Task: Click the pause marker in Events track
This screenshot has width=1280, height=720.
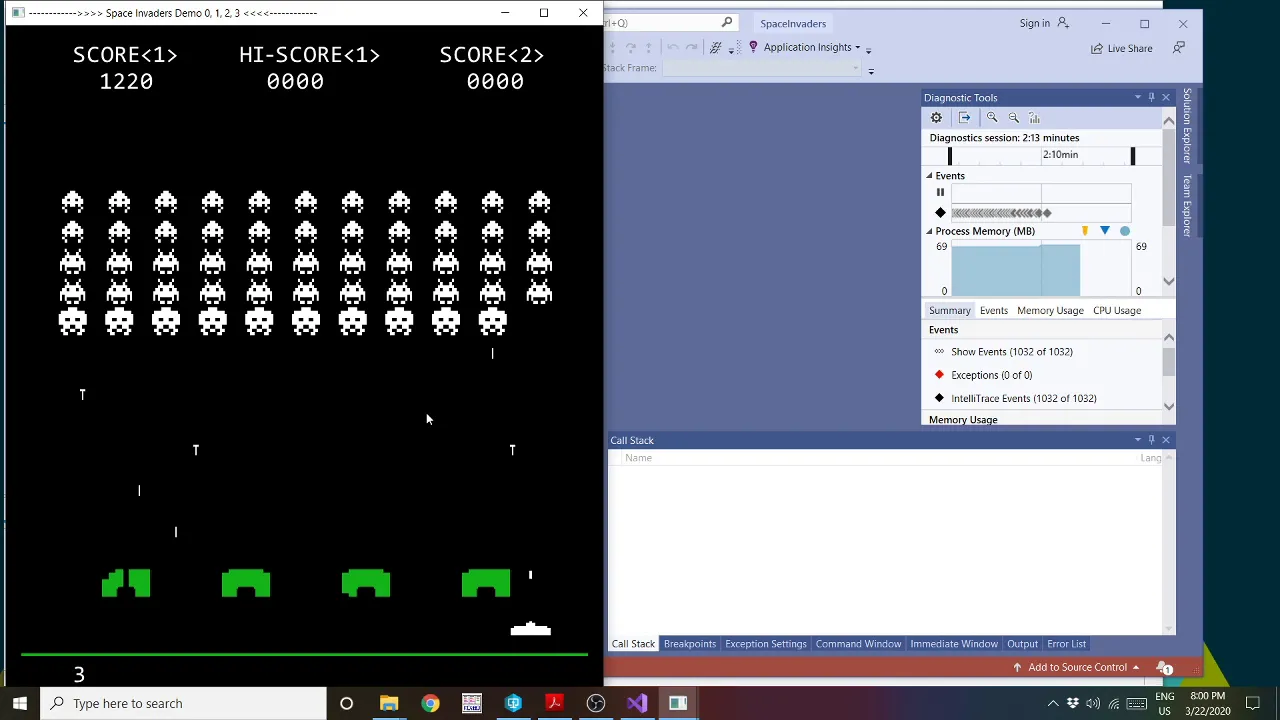Action: point(940,193)
